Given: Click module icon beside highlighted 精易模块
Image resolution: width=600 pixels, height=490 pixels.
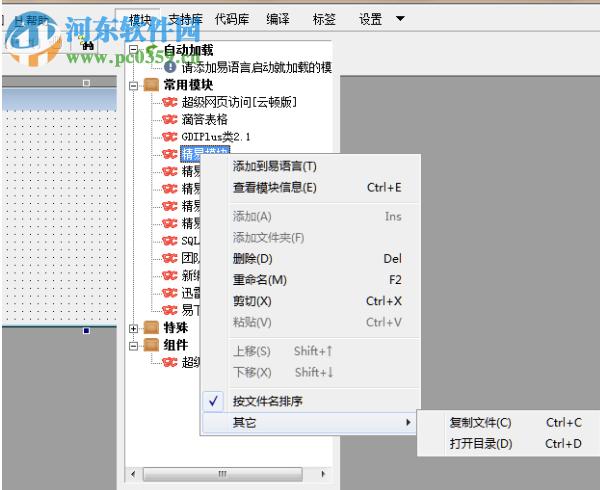Looking at the screenshot, I should (170, 154).
